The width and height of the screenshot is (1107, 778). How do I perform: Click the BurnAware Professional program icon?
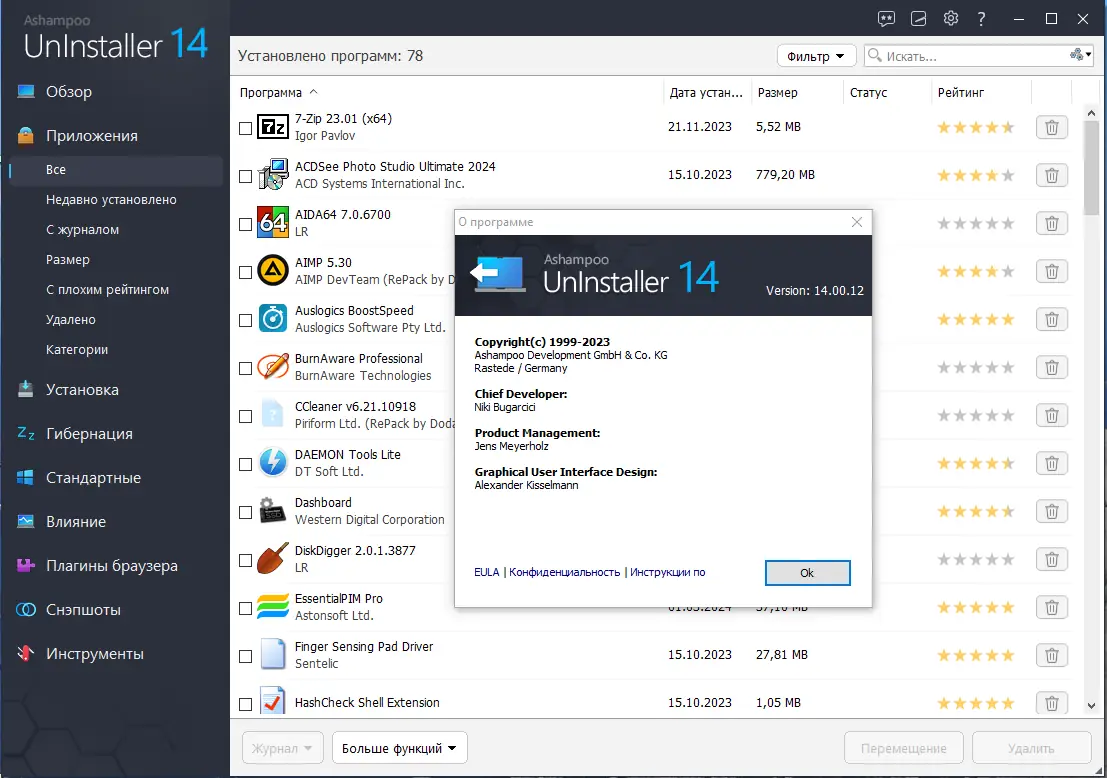[273, 367]
